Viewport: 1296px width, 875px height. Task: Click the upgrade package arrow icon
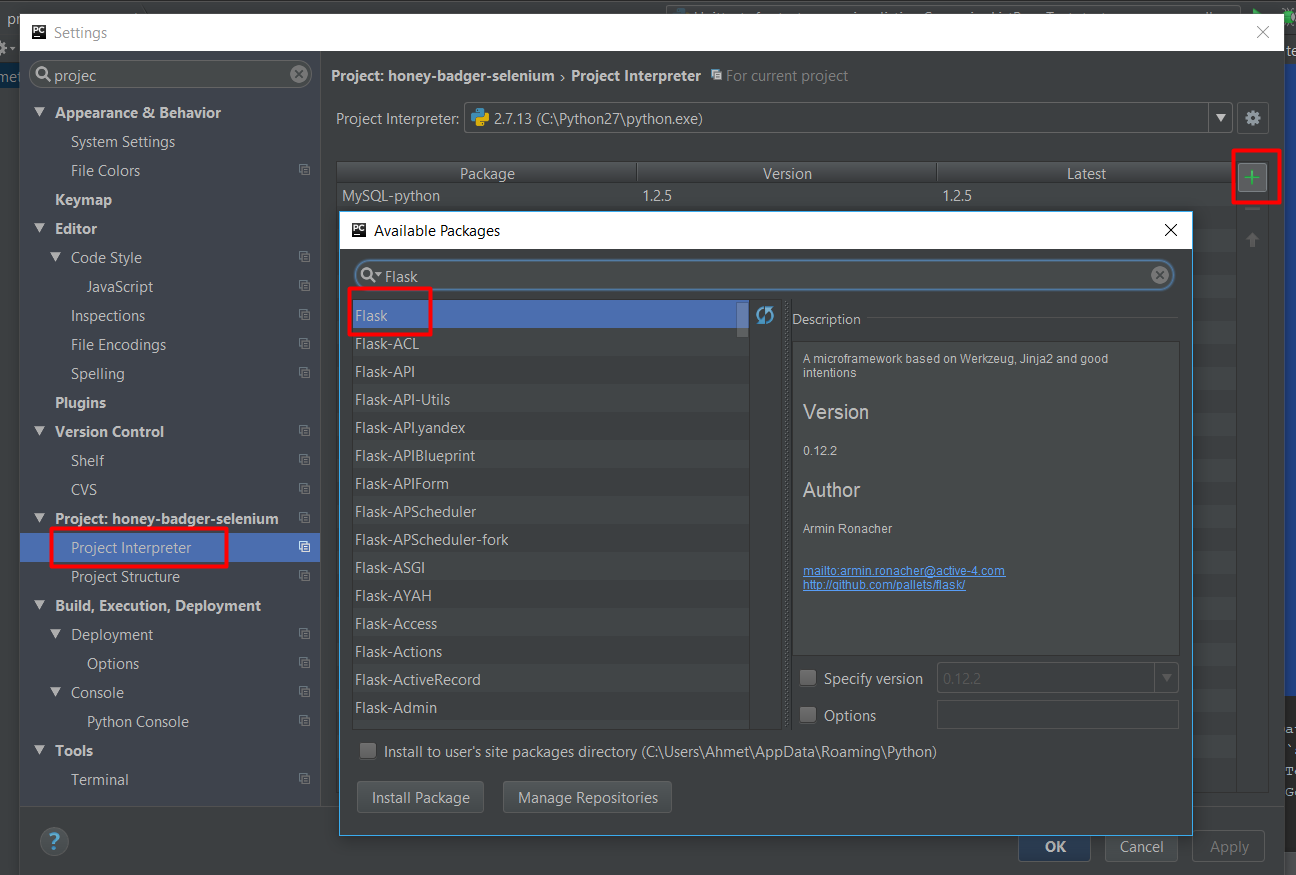click(x=1251, y=240)
